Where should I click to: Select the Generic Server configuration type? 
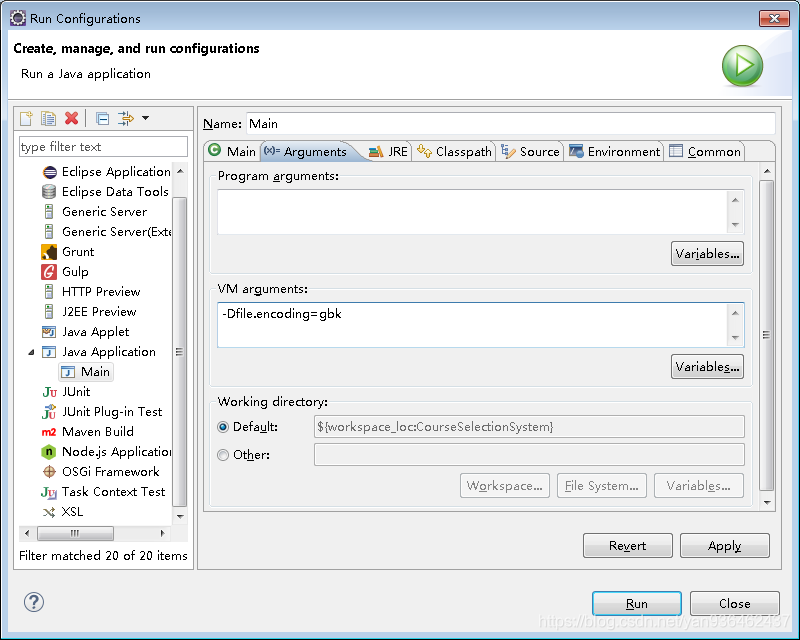104,212
